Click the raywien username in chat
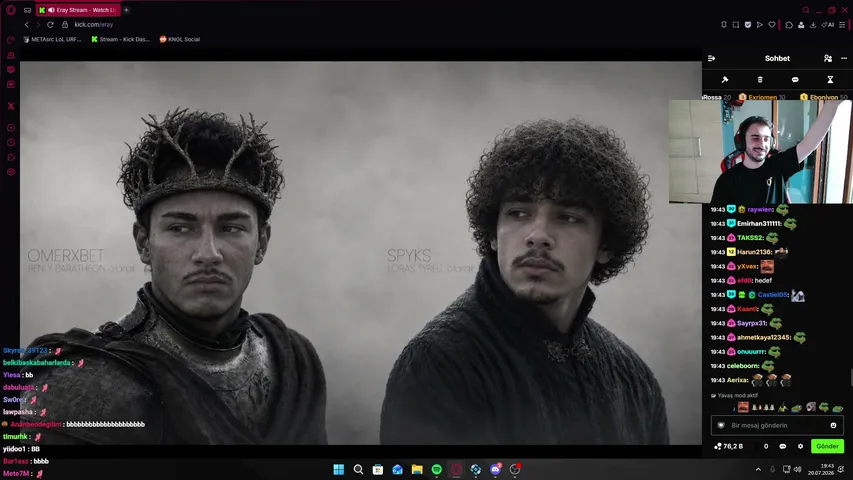 point(761,210)
